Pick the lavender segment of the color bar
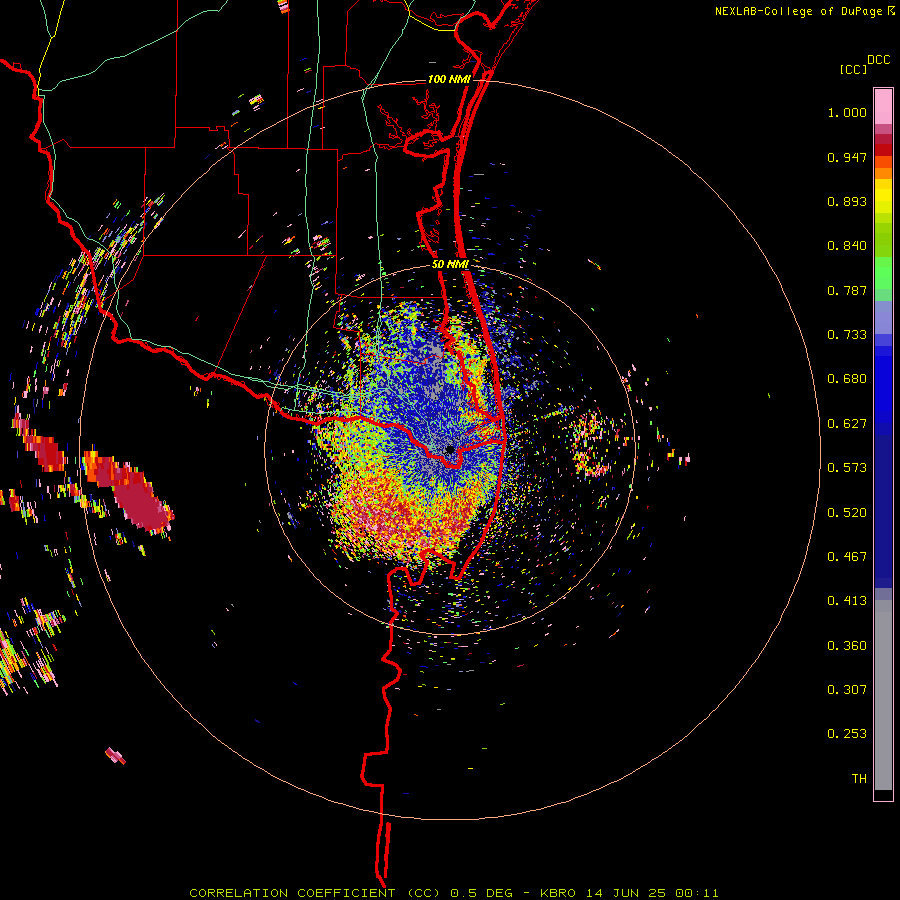Viewport: 900px width, 900px height. click(x=883, y=317)
